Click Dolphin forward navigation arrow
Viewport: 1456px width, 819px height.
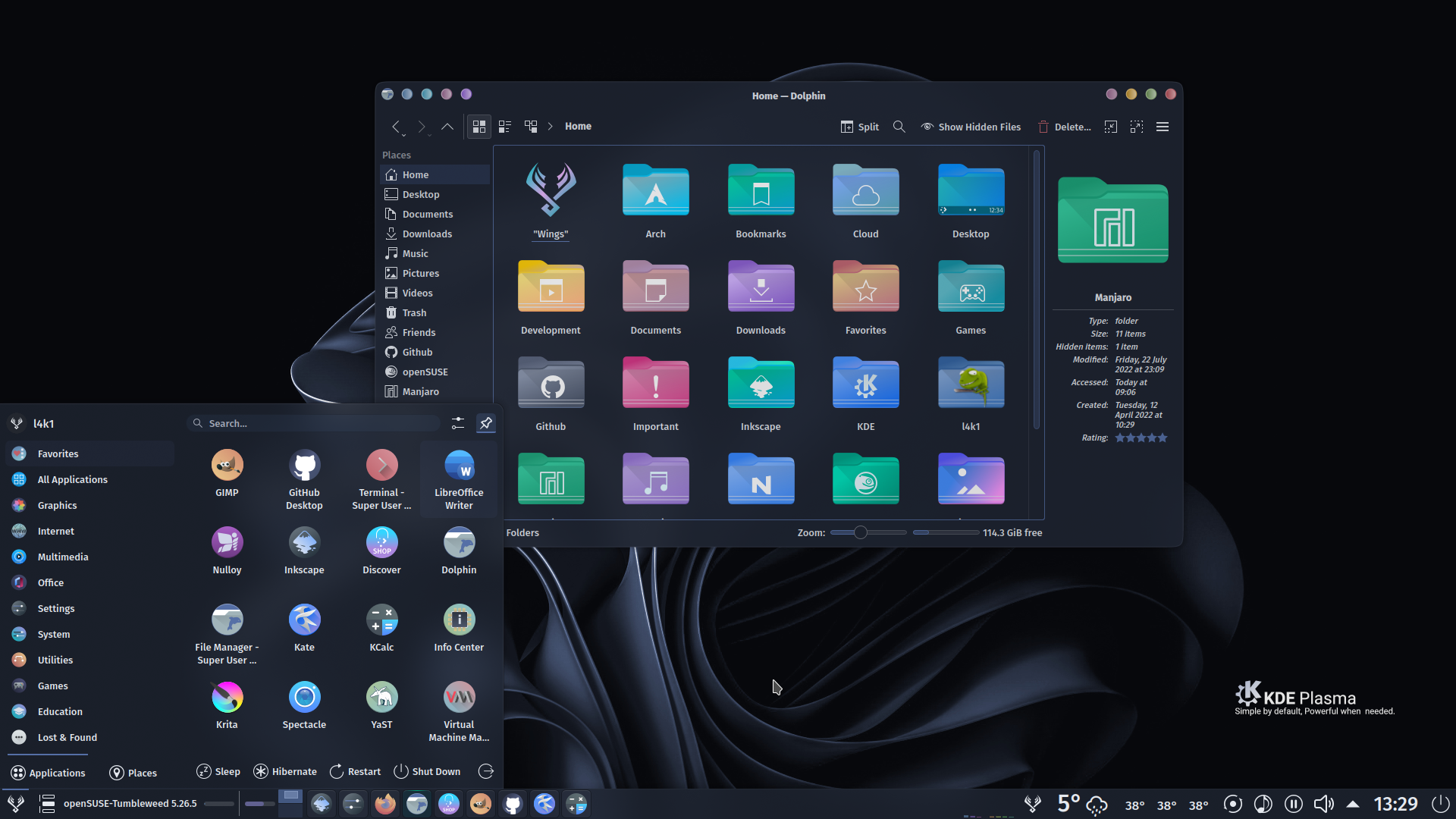click(422, 127)
